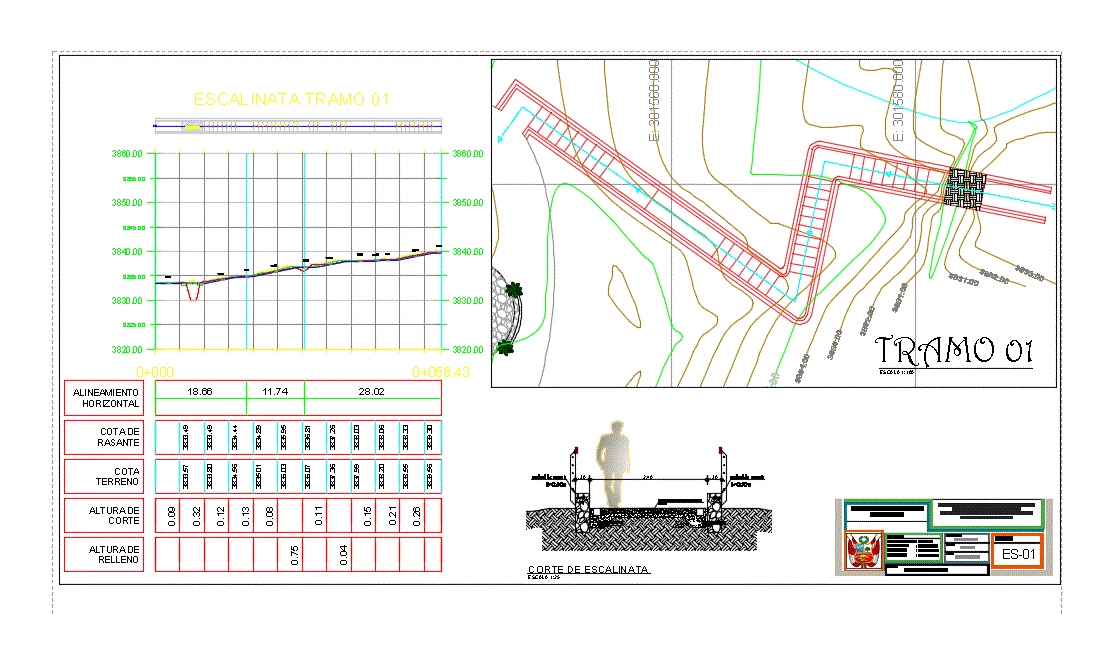The image size is (1113, 664).
Task: Click the upper tree symbol in the plan
Action: 514,290
